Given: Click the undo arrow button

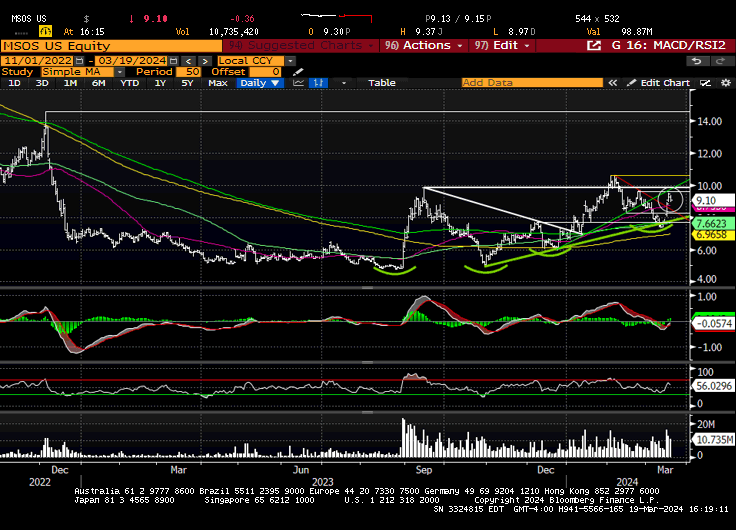Looking at the screenshot, I should point(697,61).
